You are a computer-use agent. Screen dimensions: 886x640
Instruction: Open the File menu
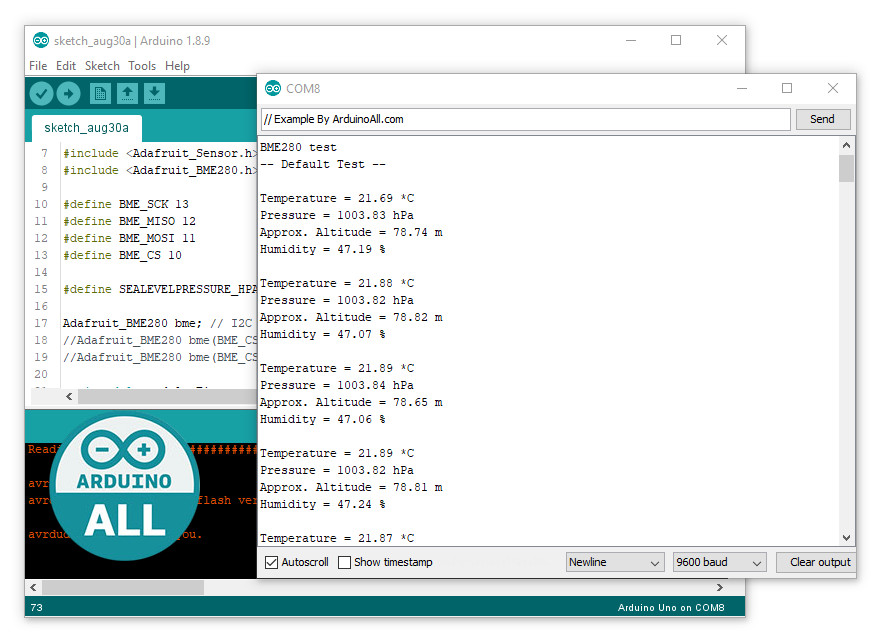point(38,66)
